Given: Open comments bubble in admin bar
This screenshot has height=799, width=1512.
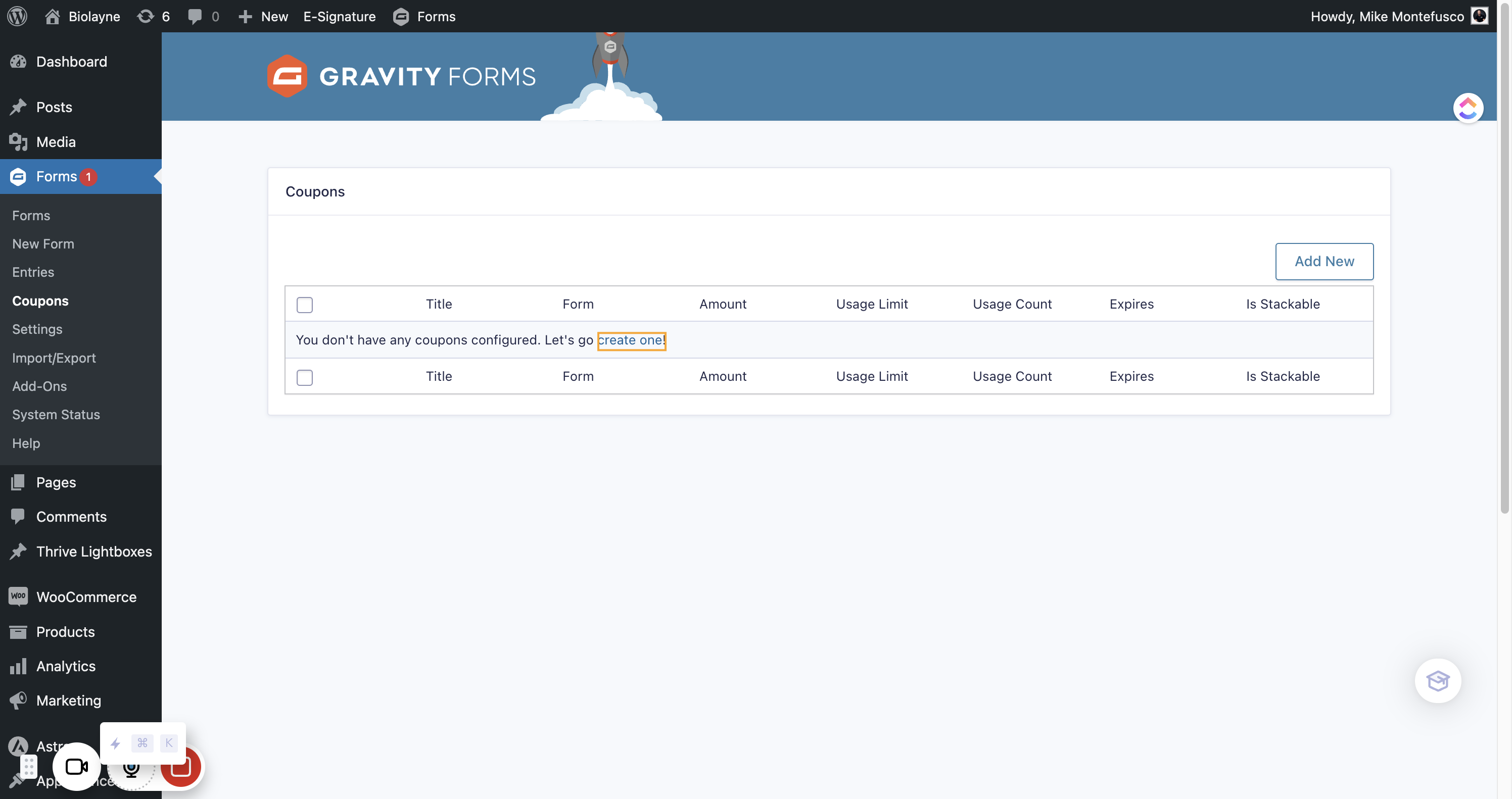Looking at the screenshot, I should click(x=195, y=16).
